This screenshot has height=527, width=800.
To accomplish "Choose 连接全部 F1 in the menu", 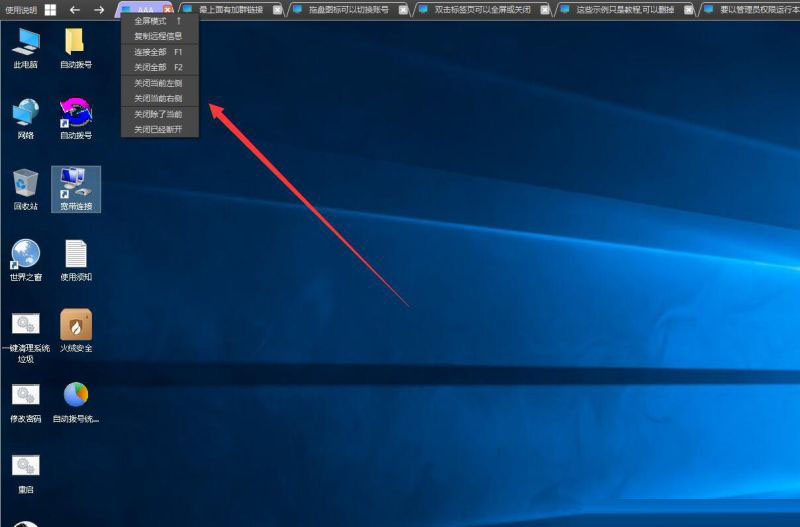I will (x=158, y=52).
